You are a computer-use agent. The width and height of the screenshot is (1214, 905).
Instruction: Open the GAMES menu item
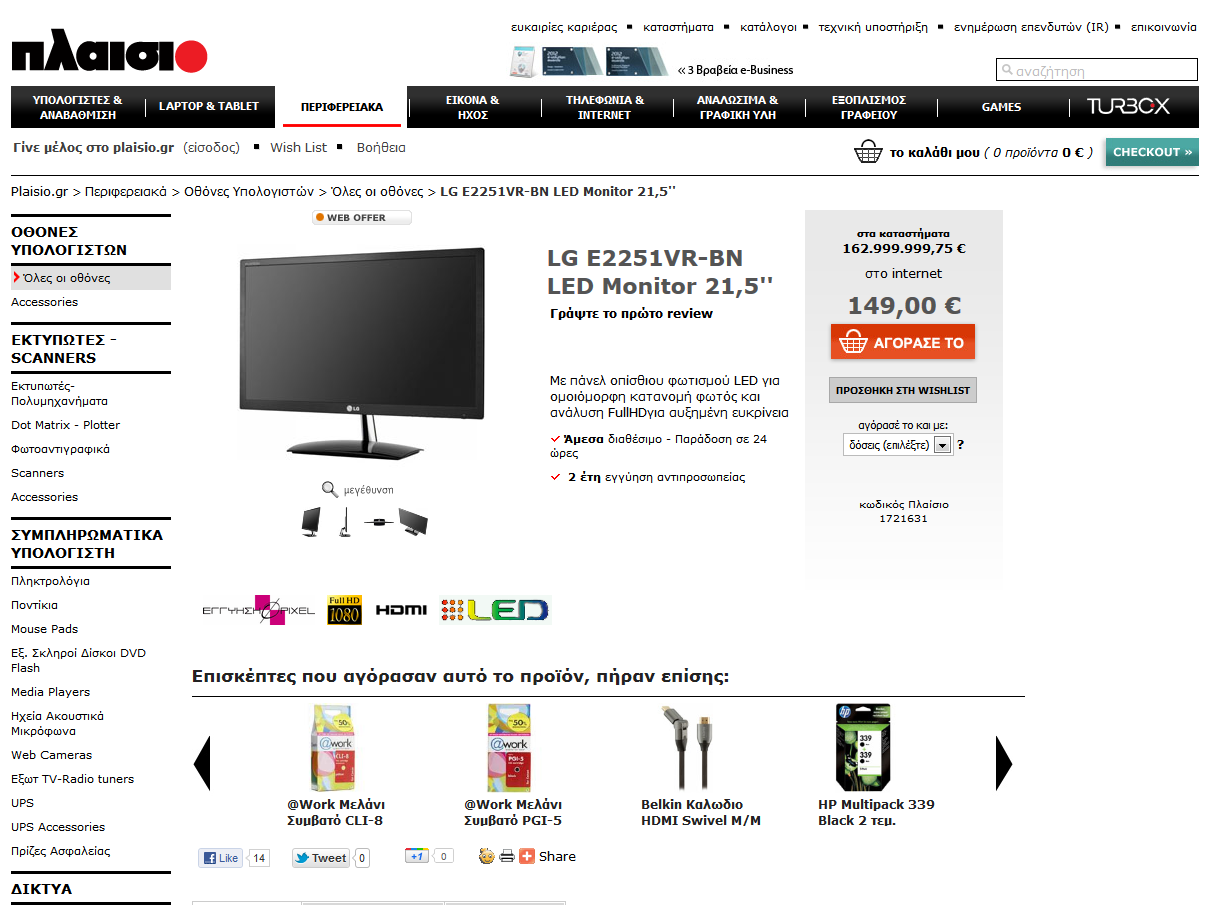tap(1001, 107)
